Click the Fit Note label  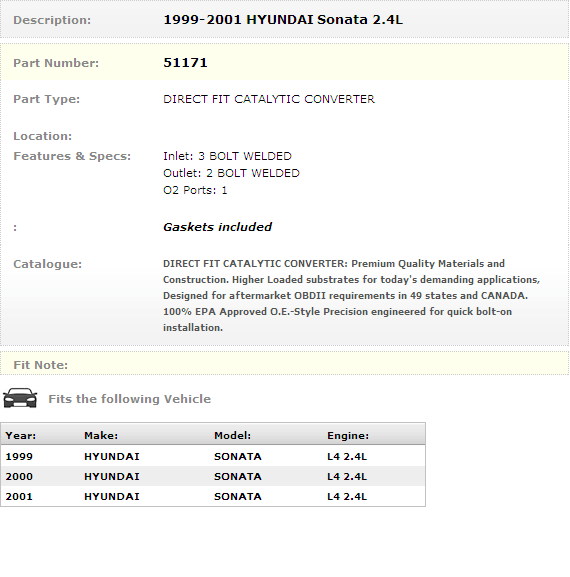(40, 365)
